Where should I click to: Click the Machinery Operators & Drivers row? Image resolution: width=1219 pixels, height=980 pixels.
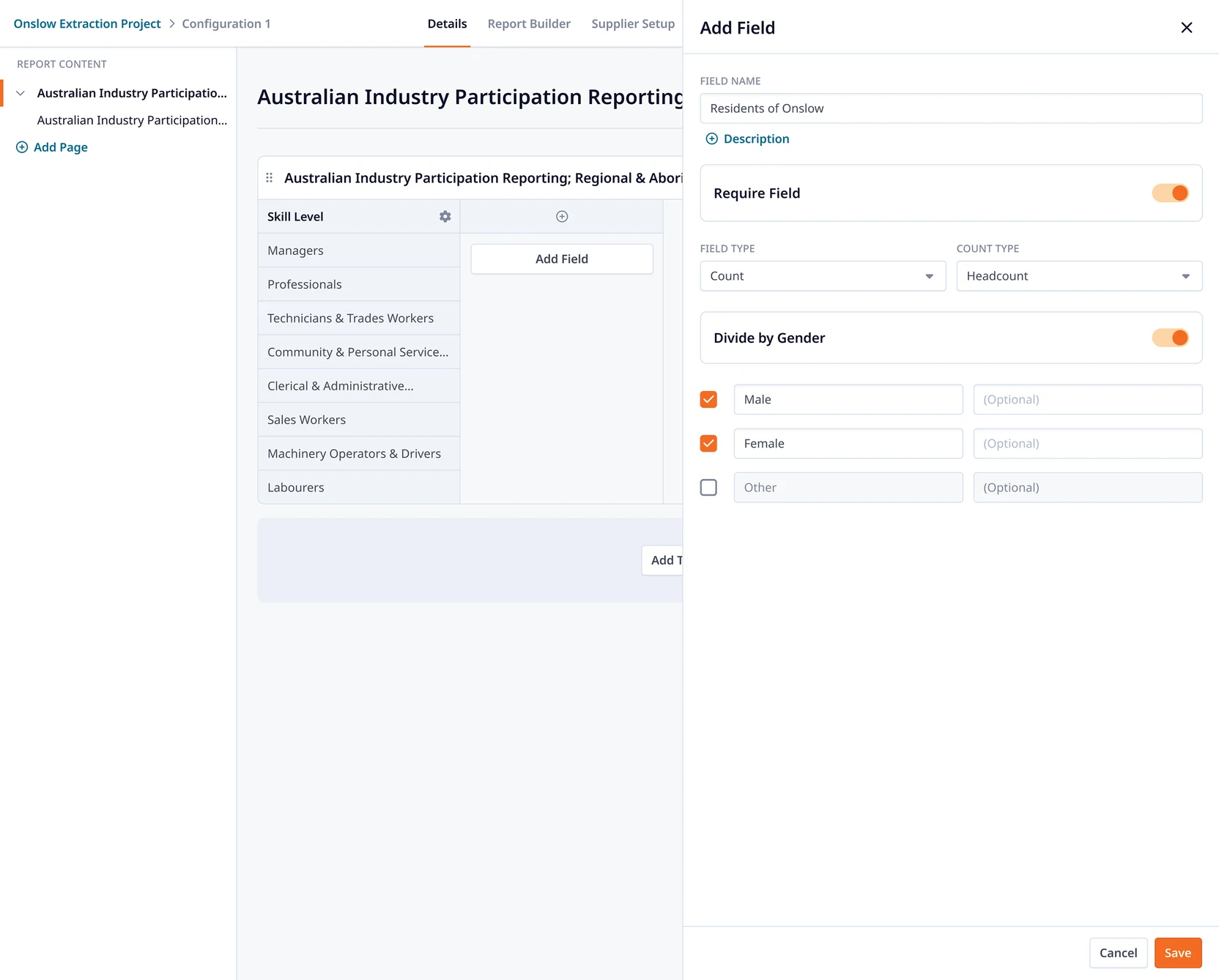pos(359,453)
